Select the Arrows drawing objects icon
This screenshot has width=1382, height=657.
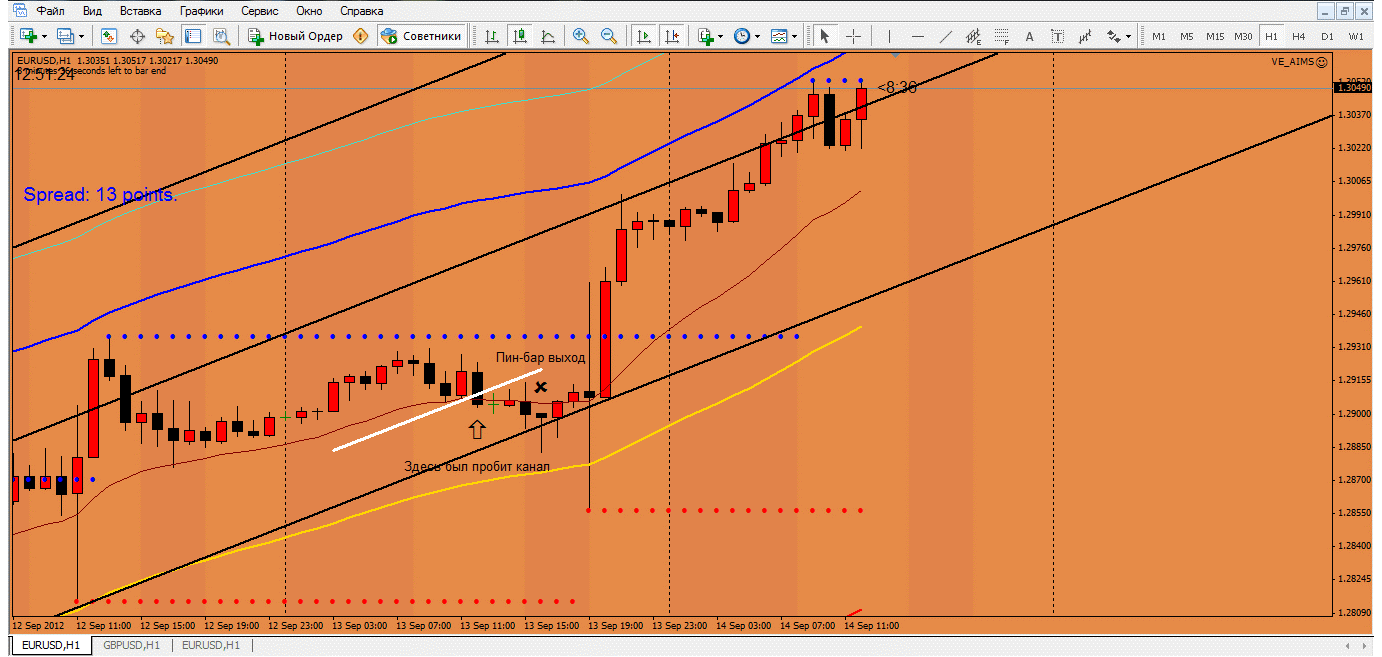click(1114, 36)
